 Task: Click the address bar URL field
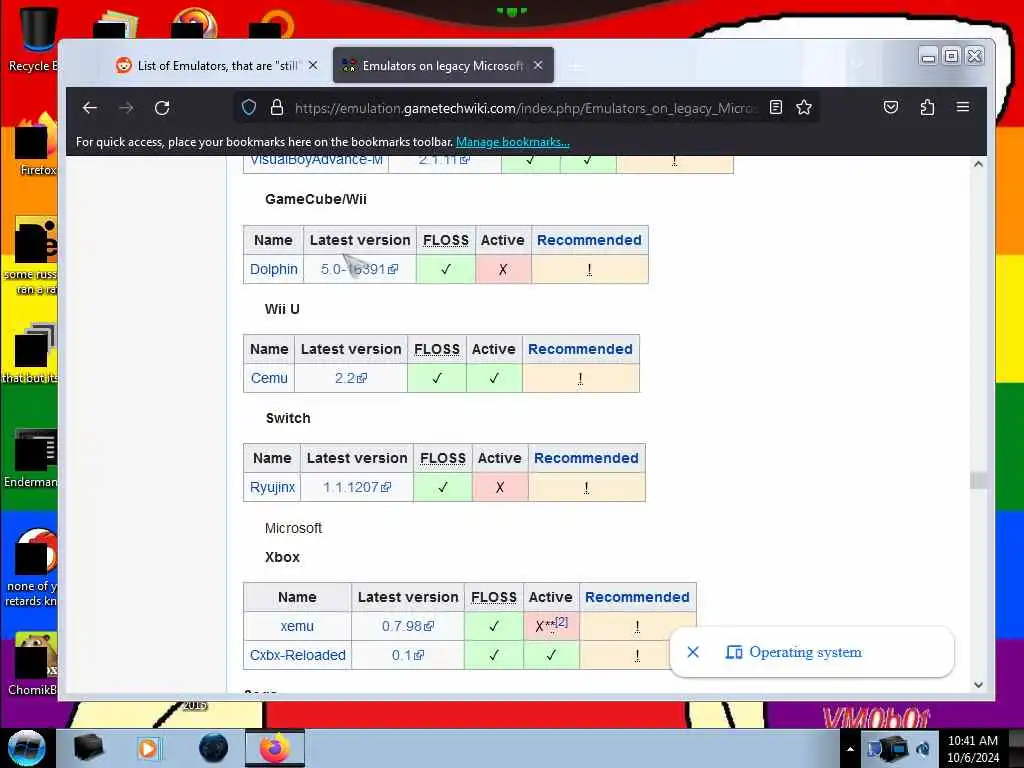point(526,108)
